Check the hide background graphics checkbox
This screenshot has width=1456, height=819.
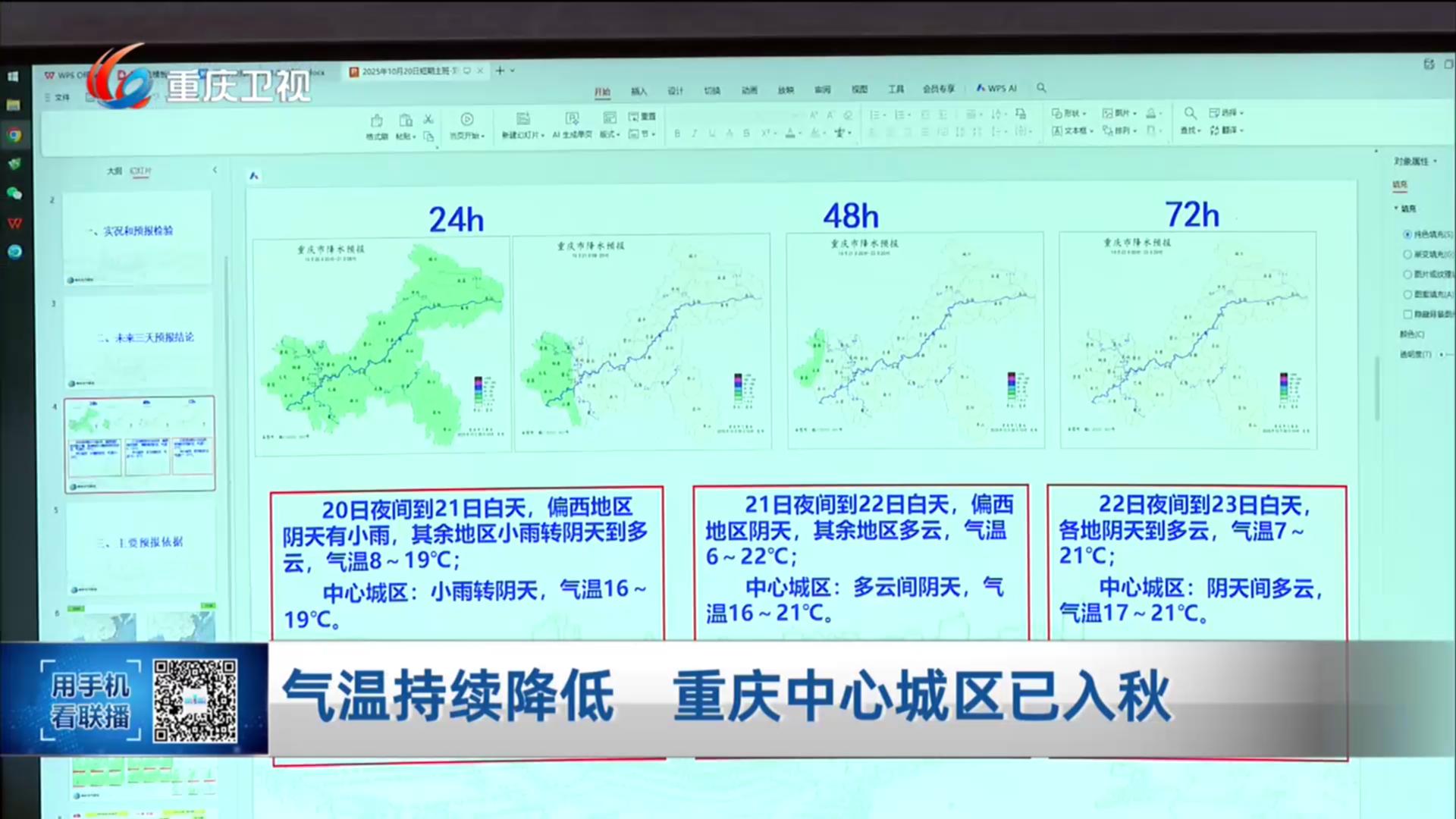[1407, 313]
